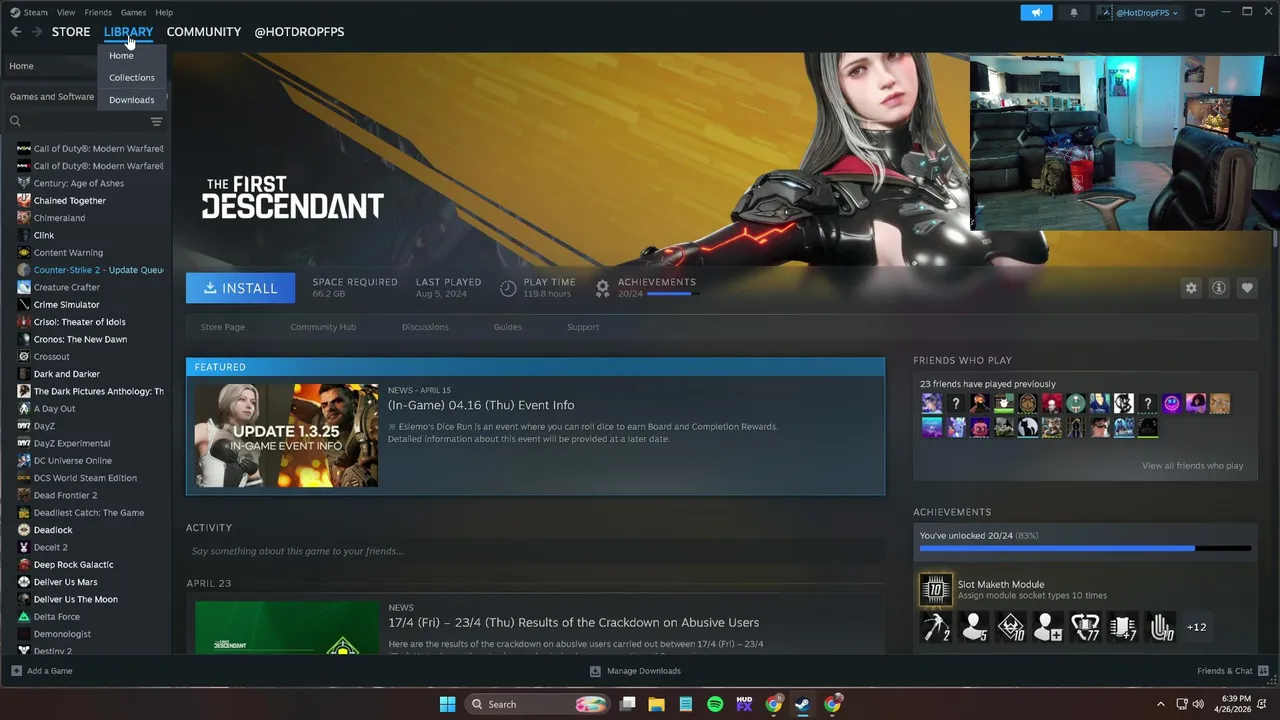The image size is (1280, 720).
Task: Open the Discussions link
Action: [425, 327]
